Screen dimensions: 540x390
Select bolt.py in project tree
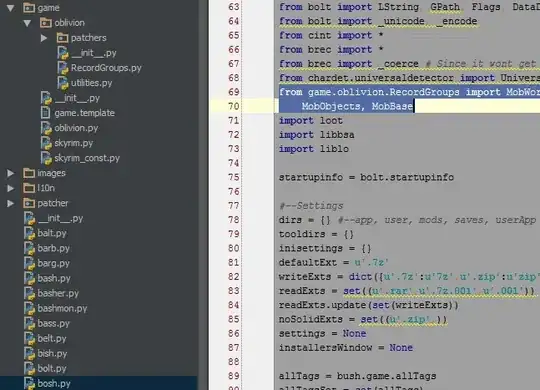52,368
